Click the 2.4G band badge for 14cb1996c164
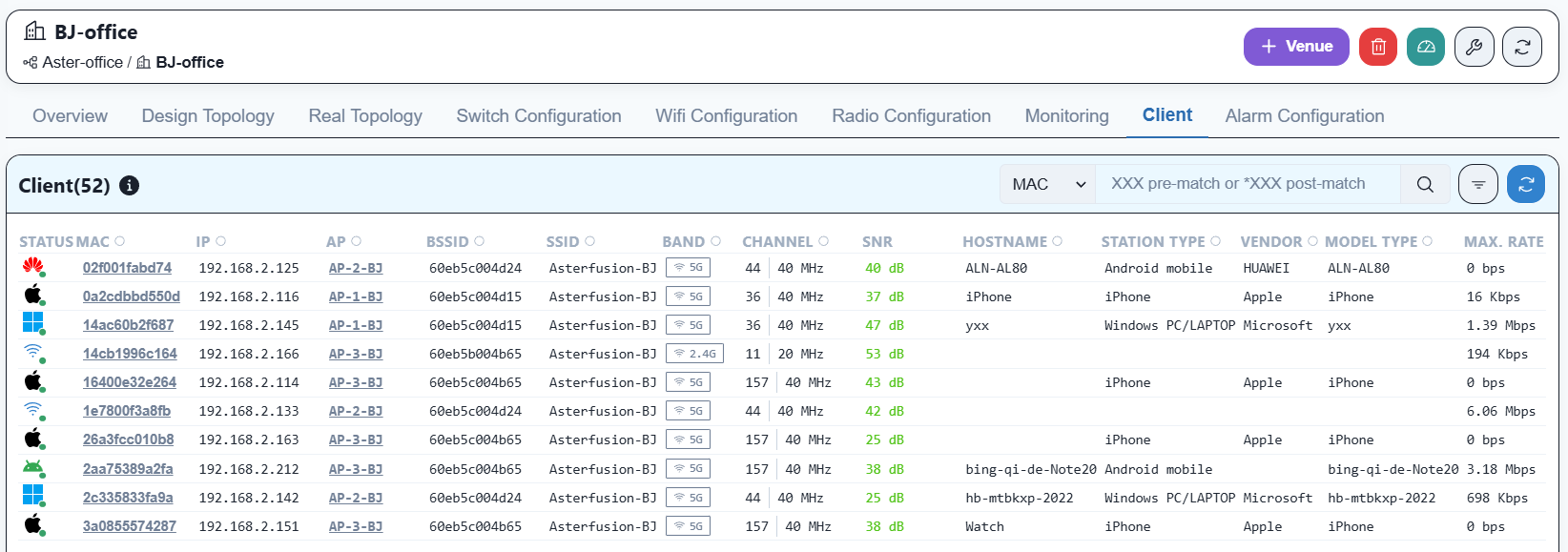Screen dimensions: 1568x552 [694, 354]
